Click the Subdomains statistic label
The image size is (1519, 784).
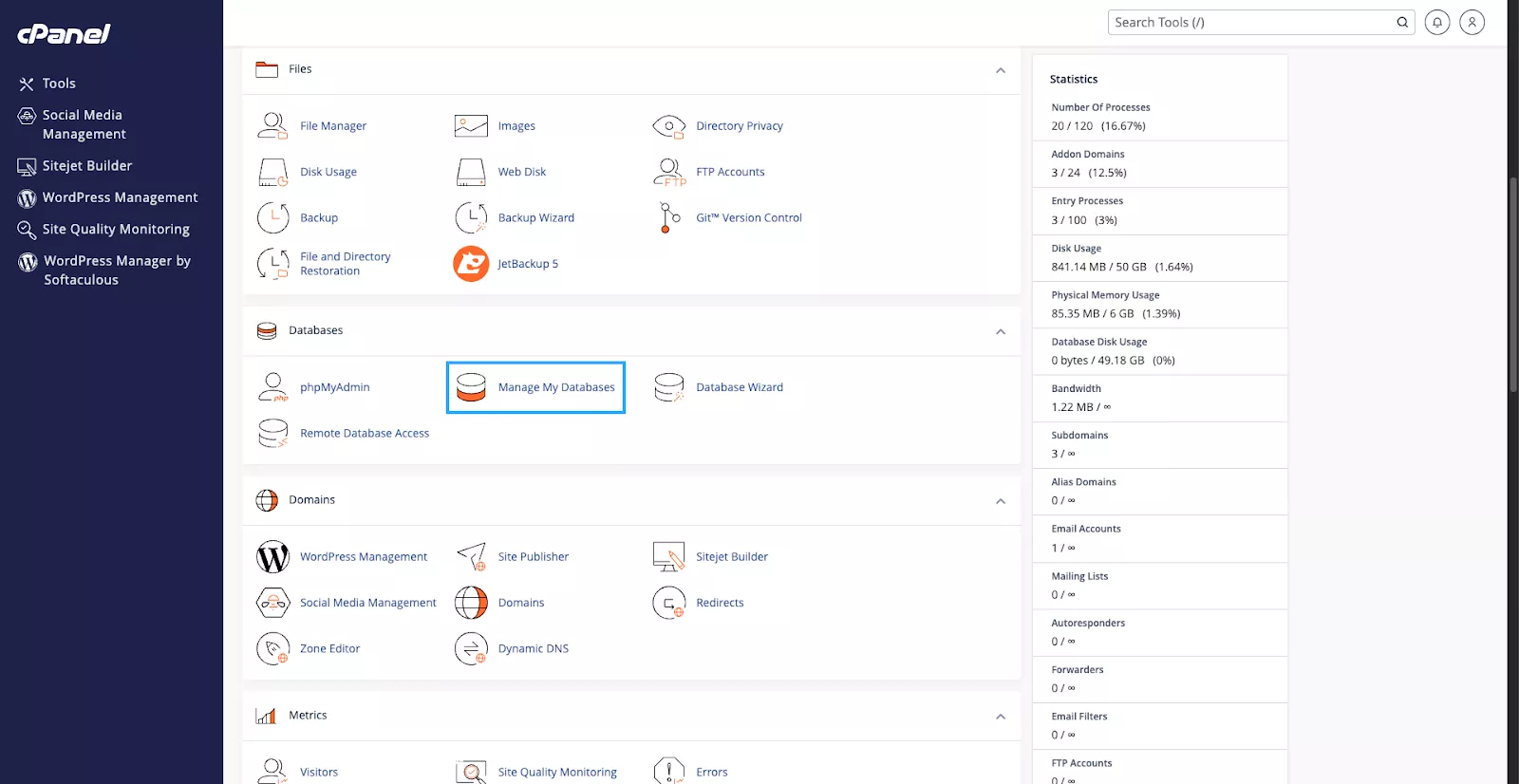click(1079, 435)
